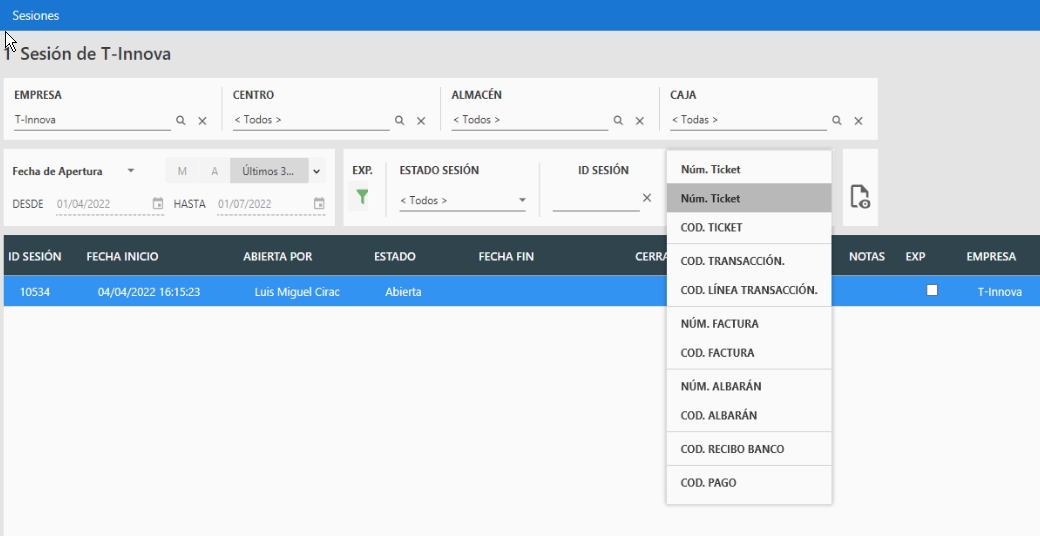Sort by EXP column header
The height and width of the screenshot is (536, 1040).
click(x=915, y=256)
